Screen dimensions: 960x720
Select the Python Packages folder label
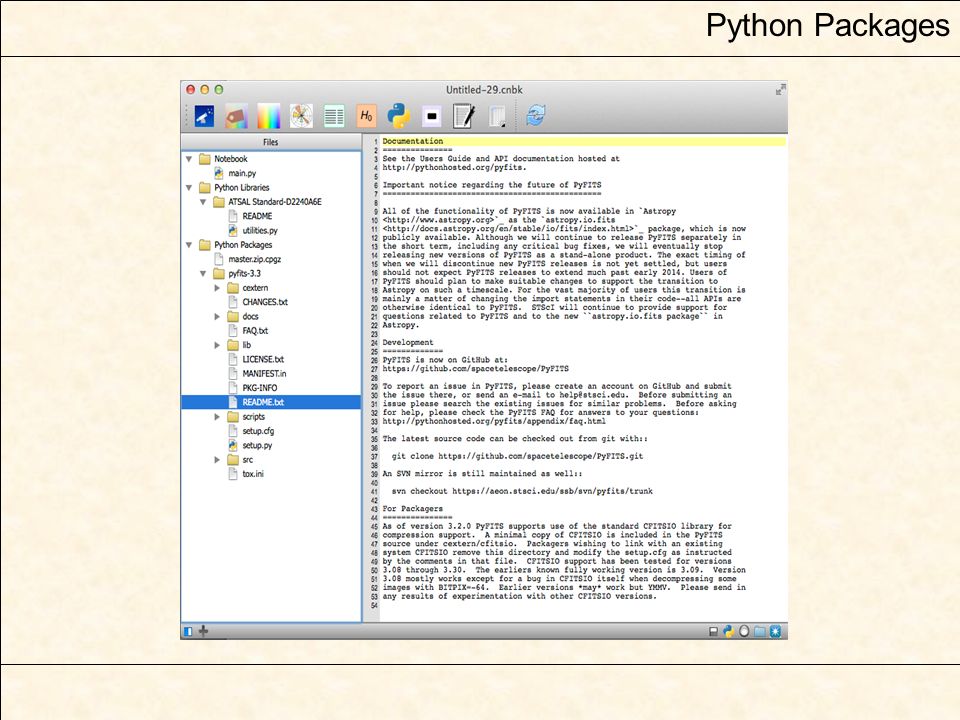243,245
